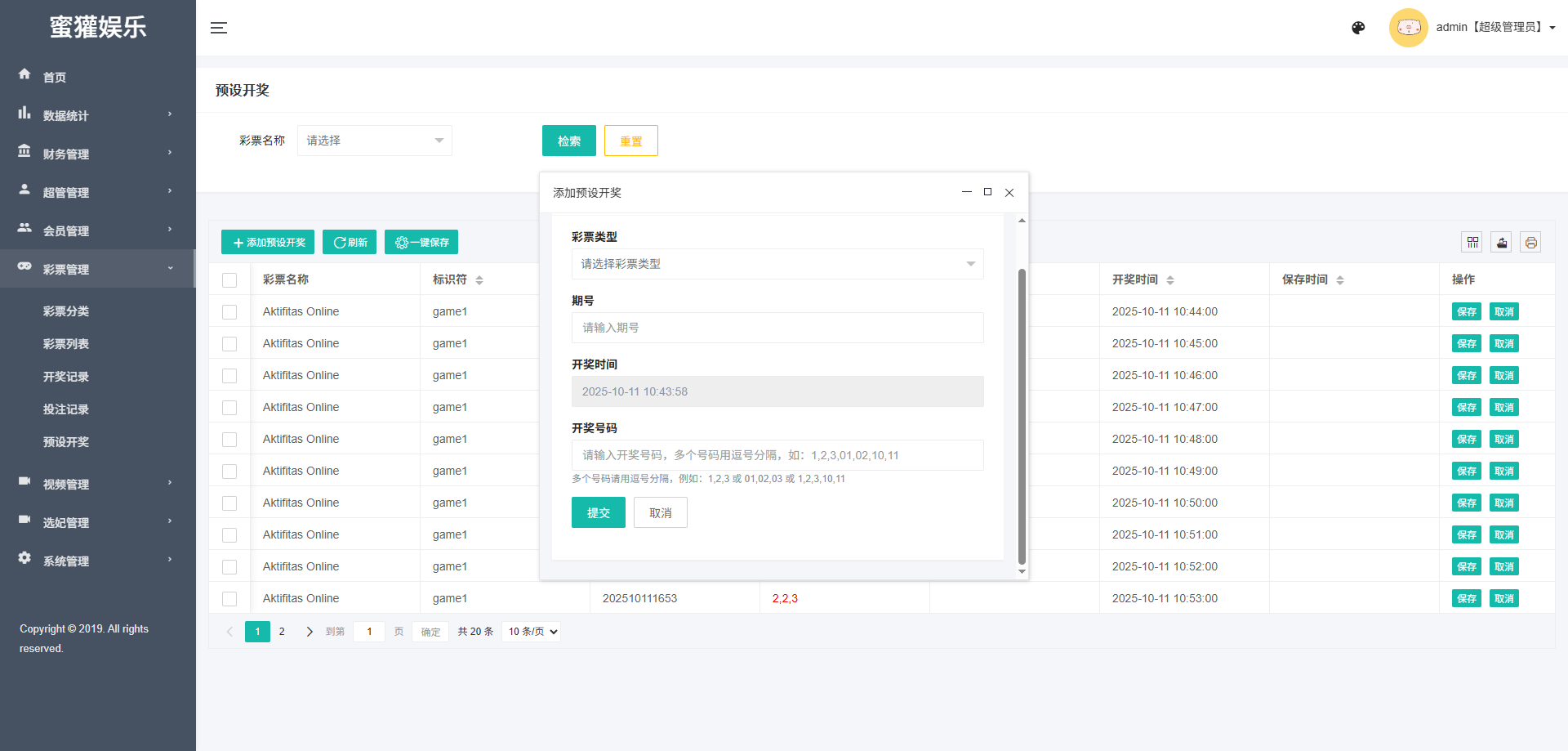
Task: Click the green submit button in dialog
Action: [598, 512]
